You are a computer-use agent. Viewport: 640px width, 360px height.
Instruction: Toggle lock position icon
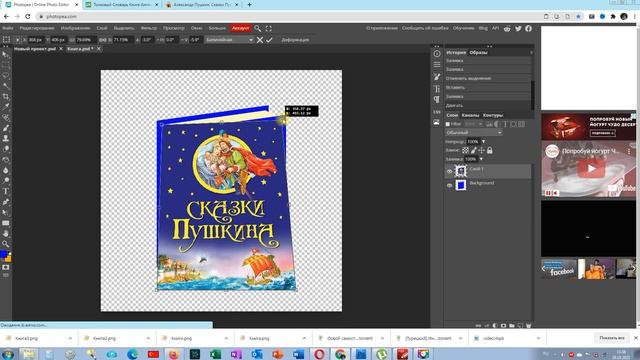click(482, 151)
